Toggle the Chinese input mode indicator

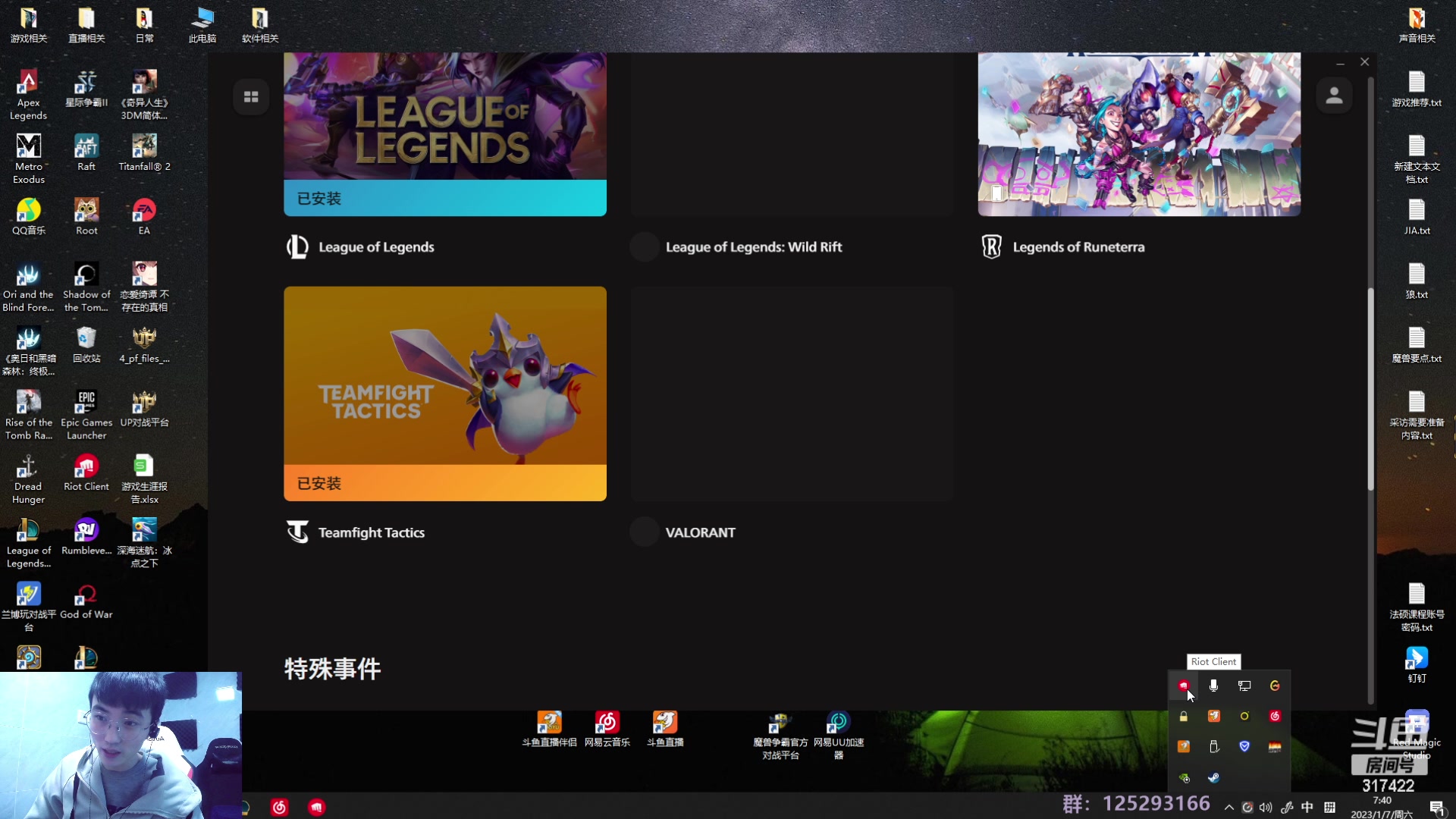[1307, 807]
